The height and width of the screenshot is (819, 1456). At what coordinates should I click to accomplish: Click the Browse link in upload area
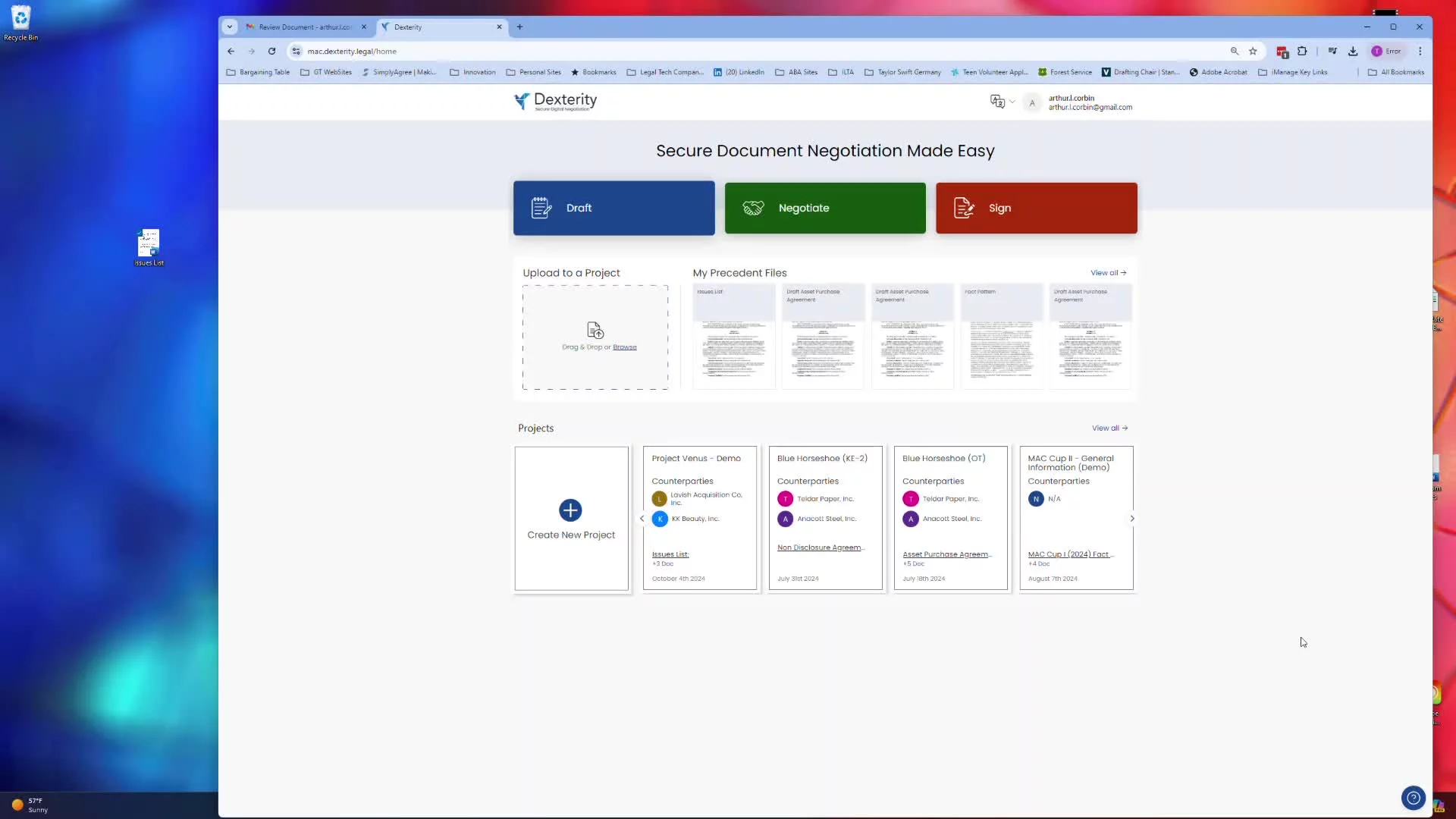pyautogui.click(x=625, y=347)
